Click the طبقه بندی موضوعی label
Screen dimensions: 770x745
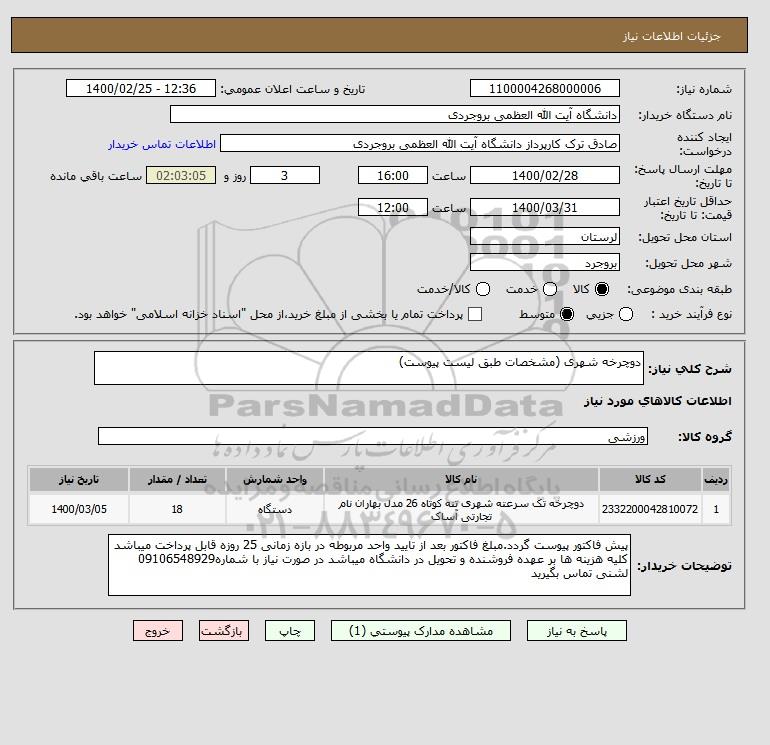point(680,290)
